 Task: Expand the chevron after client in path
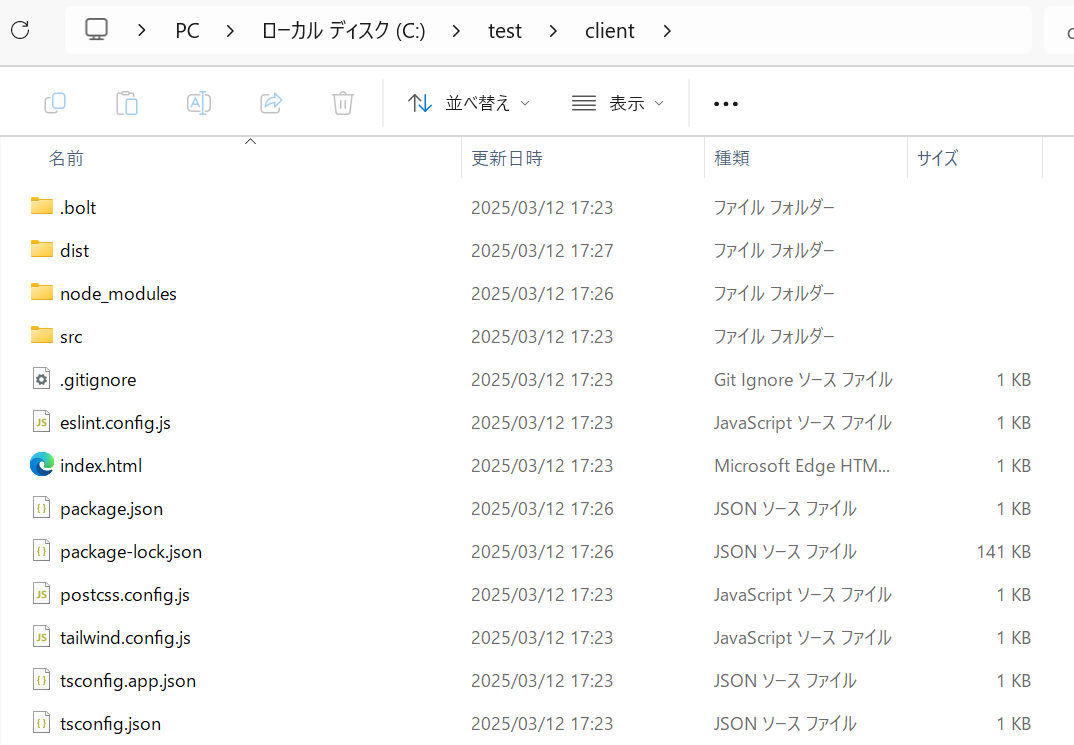click(667, 31)
